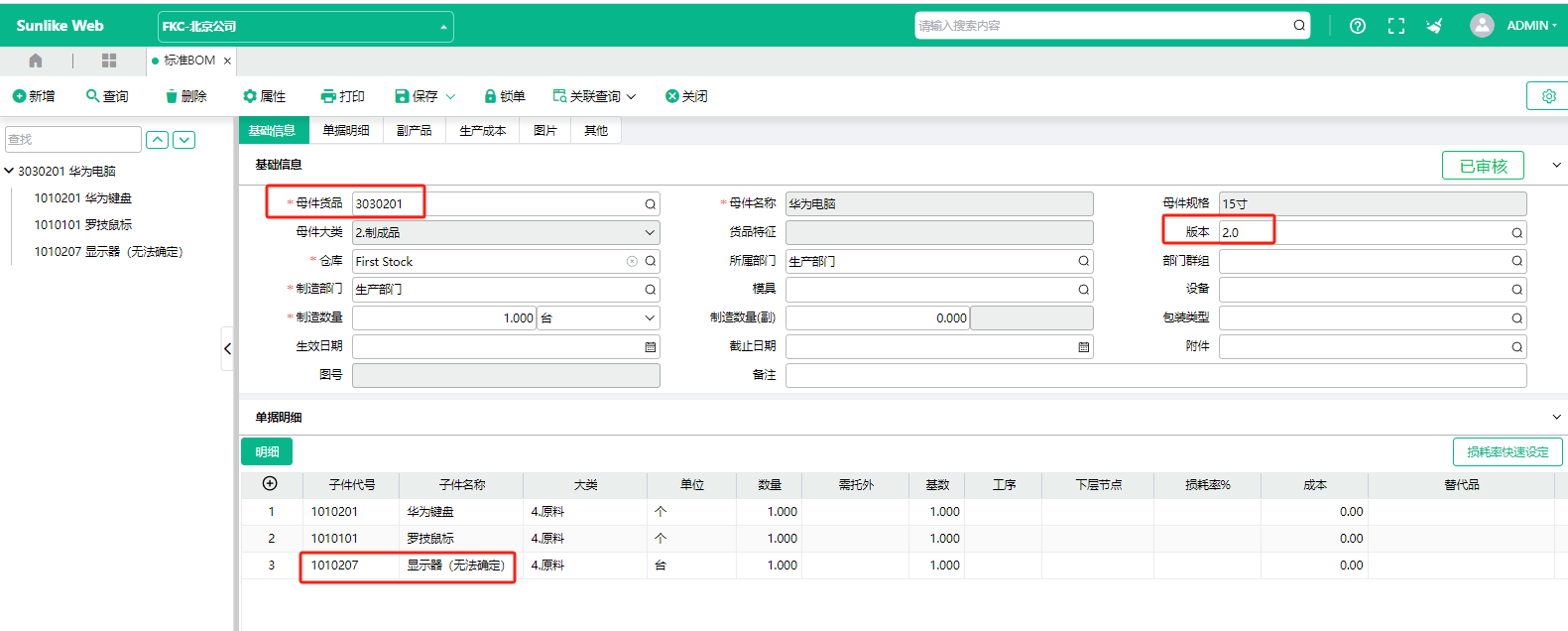The image size is (1568, 631).
Task: Click the search magnifier in top search box
Action: 1299,26
